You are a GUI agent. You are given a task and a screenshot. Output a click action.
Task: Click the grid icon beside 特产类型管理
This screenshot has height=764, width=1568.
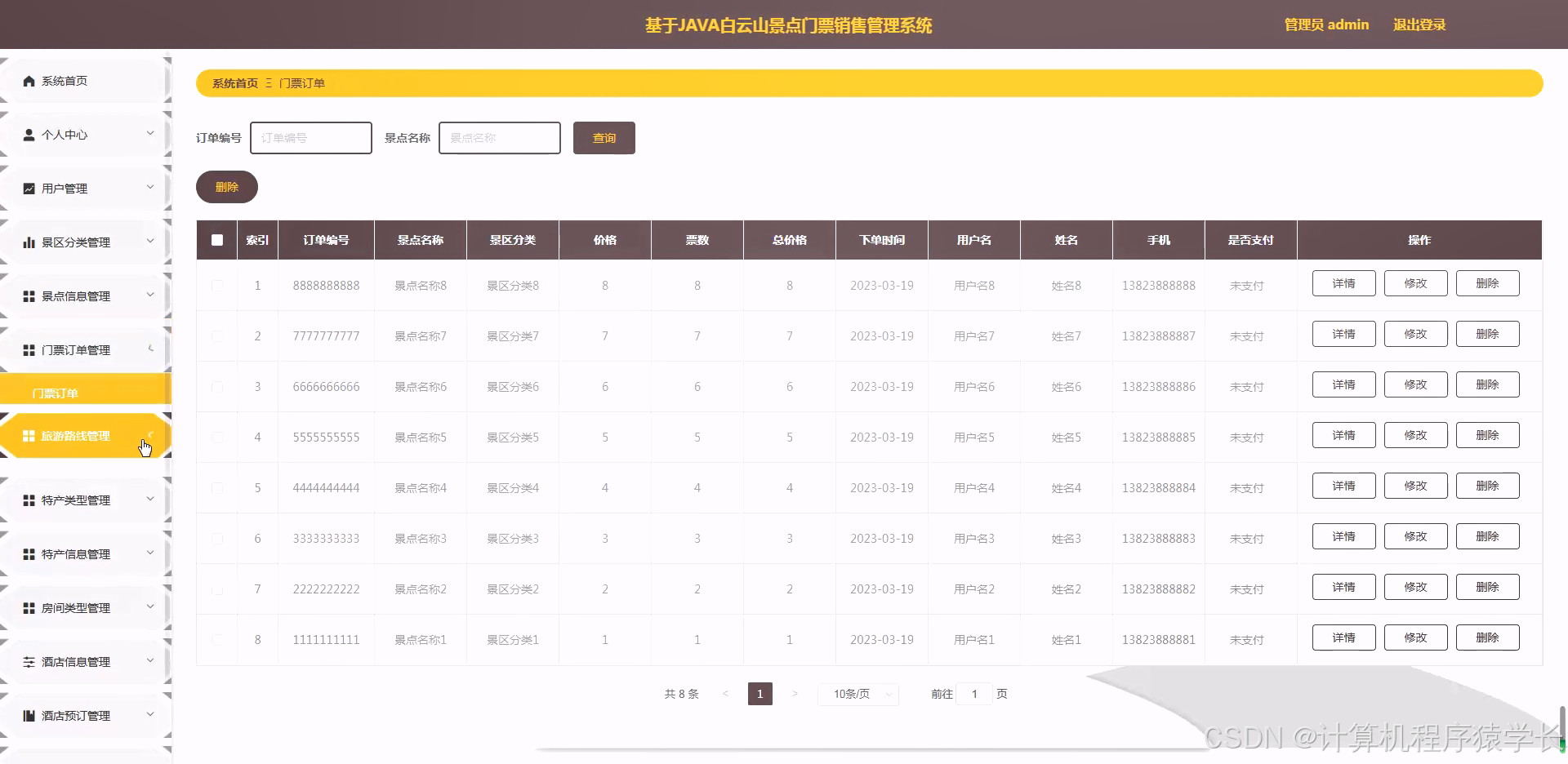pyautogui.click(x=29, y=500)
